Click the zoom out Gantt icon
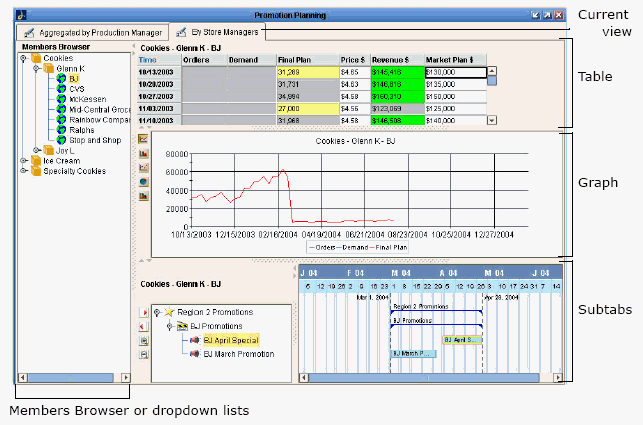The height and width of the screenshot is (425, 643). pos(144,354)
